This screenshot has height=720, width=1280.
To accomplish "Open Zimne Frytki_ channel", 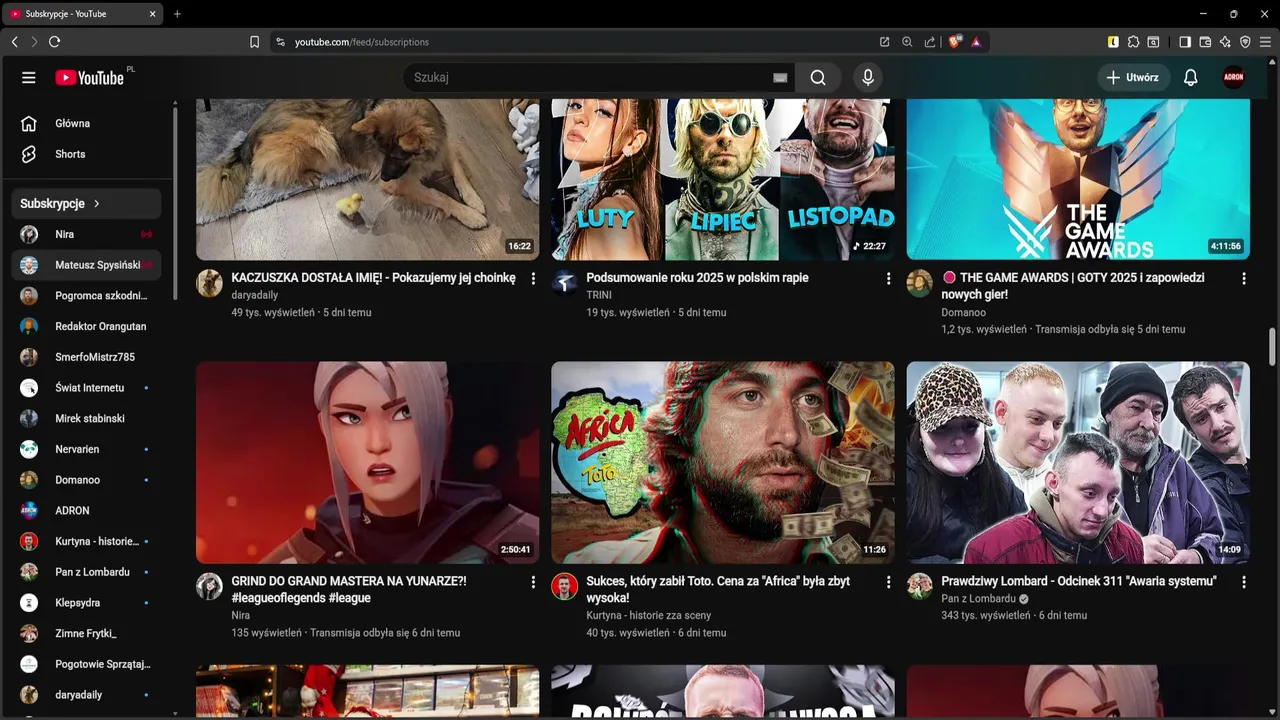I will [86, 633].
